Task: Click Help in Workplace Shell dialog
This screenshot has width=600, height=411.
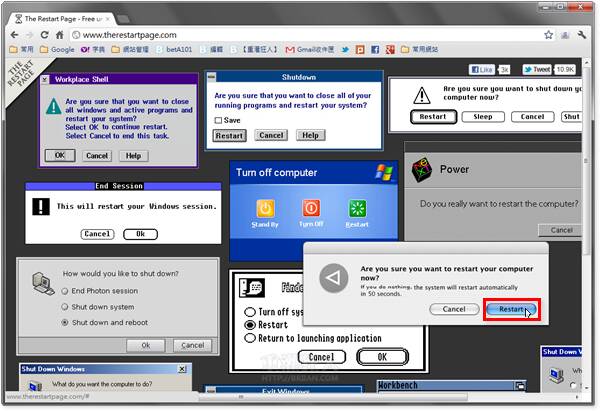Action: click(134, 156)
